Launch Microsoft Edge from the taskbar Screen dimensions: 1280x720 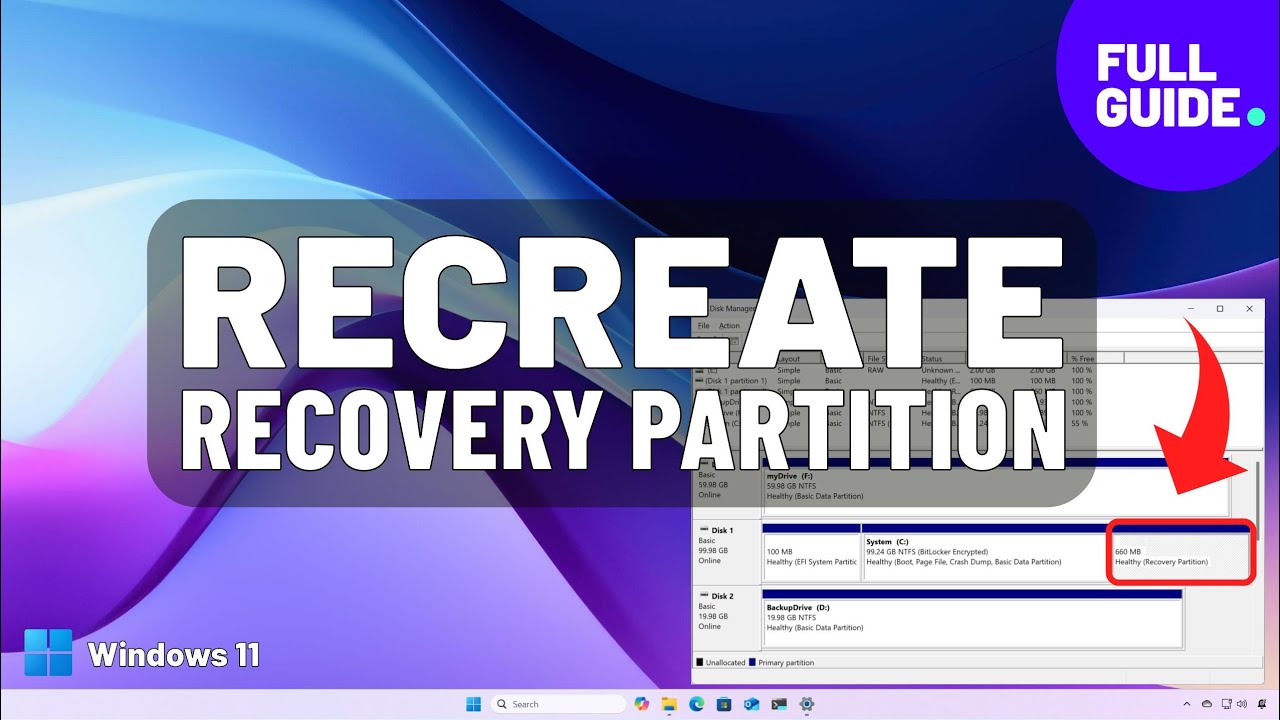pyautogui.click(x=697, y=704)
